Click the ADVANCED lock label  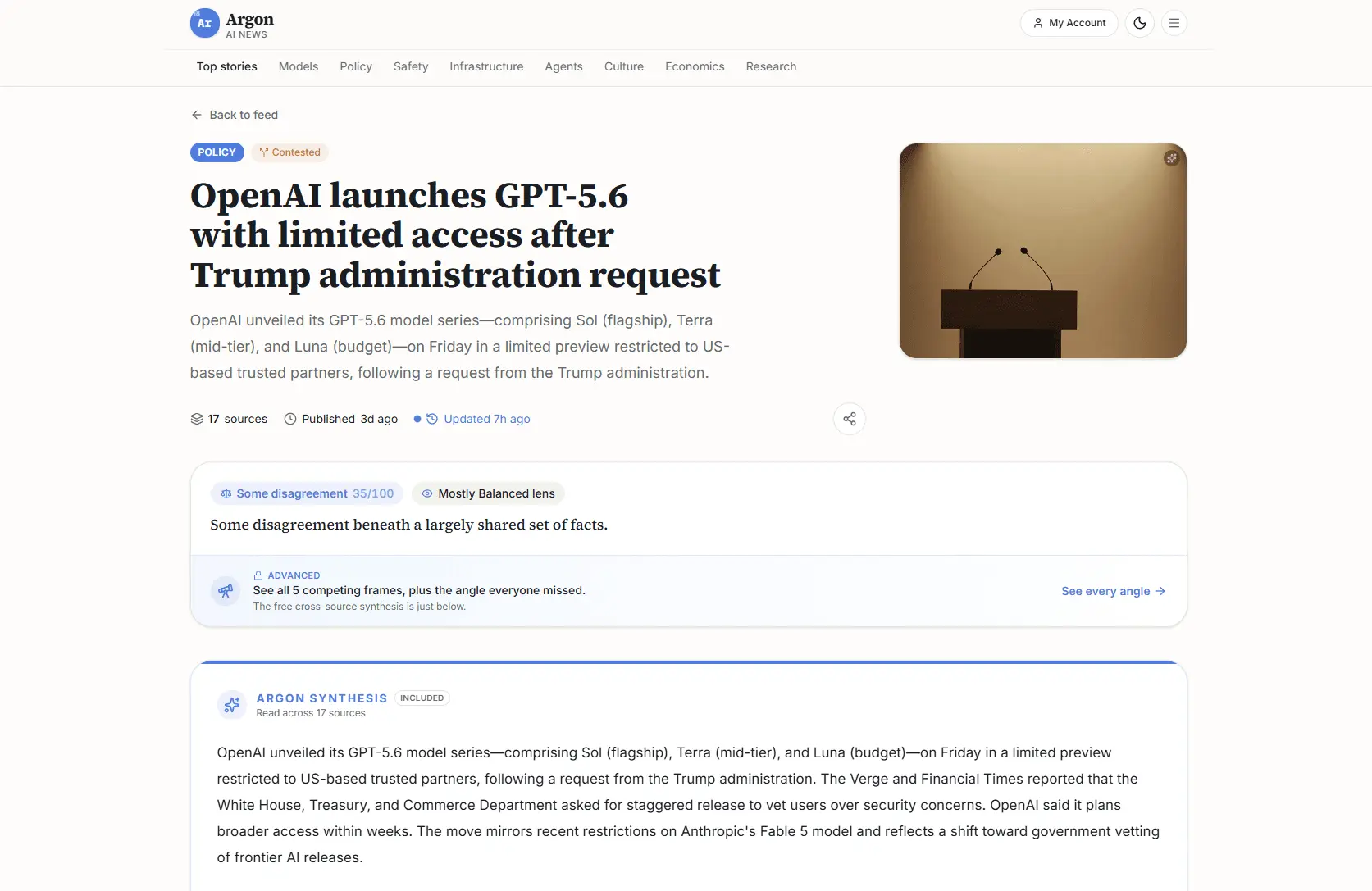(x=286, y=575)
